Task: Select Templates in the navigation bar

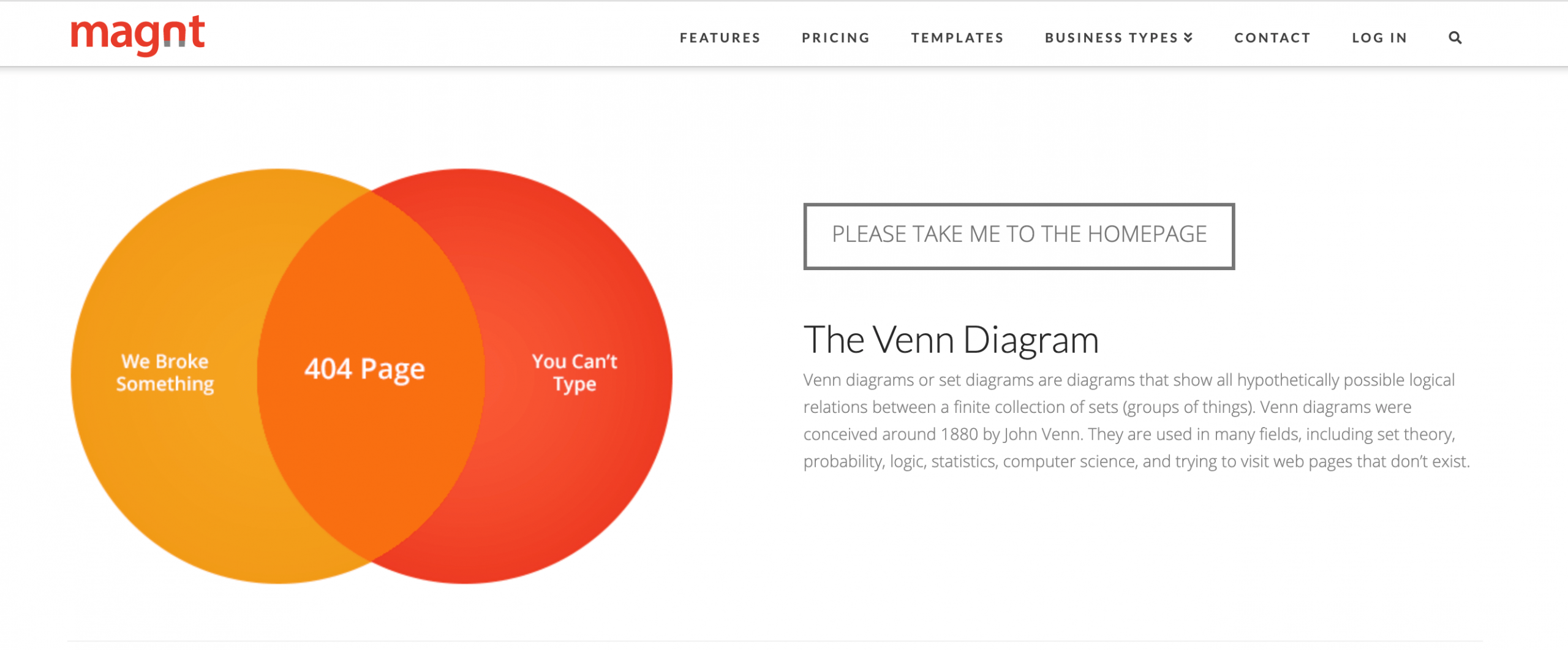Action: click(957, 38)
